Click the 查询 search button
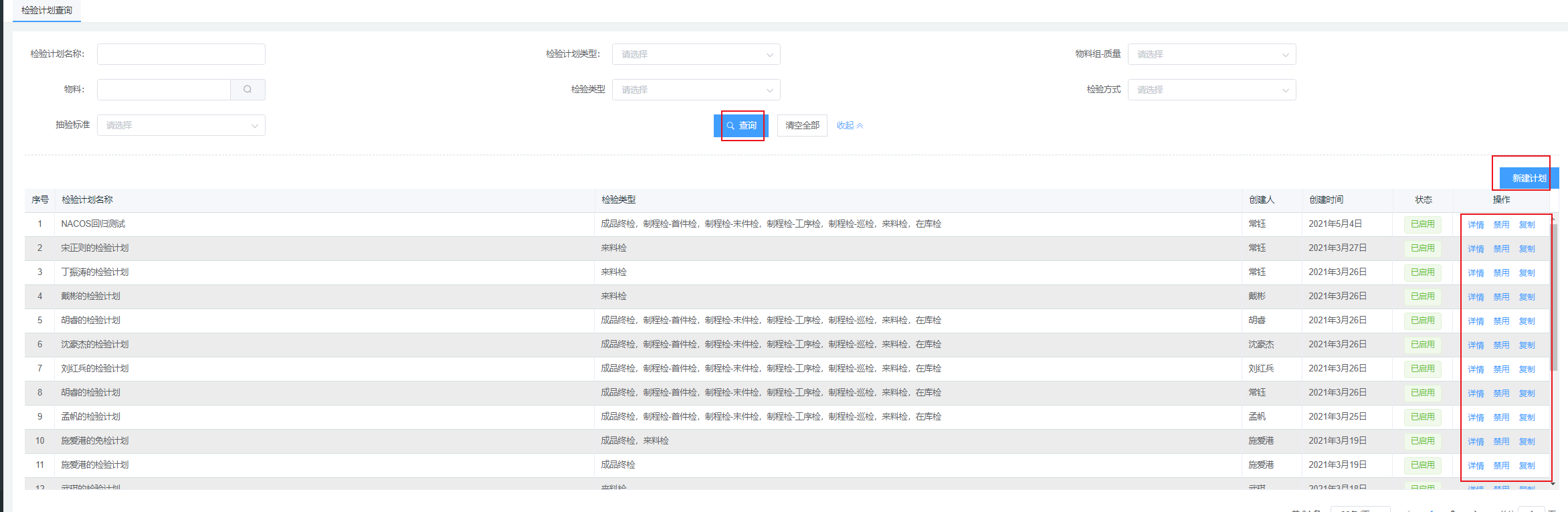 tap(741, 126)
